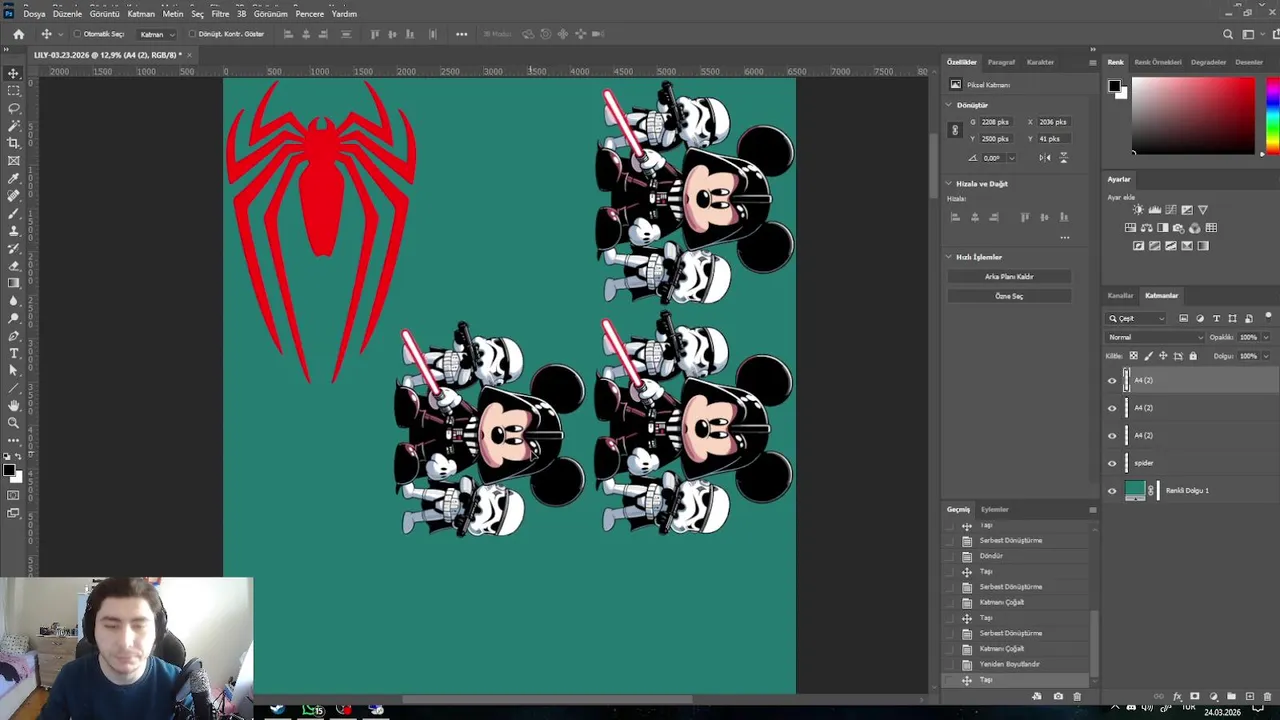Set history brush source for Yeniden Boyutlandır

(x=950, y=664)
